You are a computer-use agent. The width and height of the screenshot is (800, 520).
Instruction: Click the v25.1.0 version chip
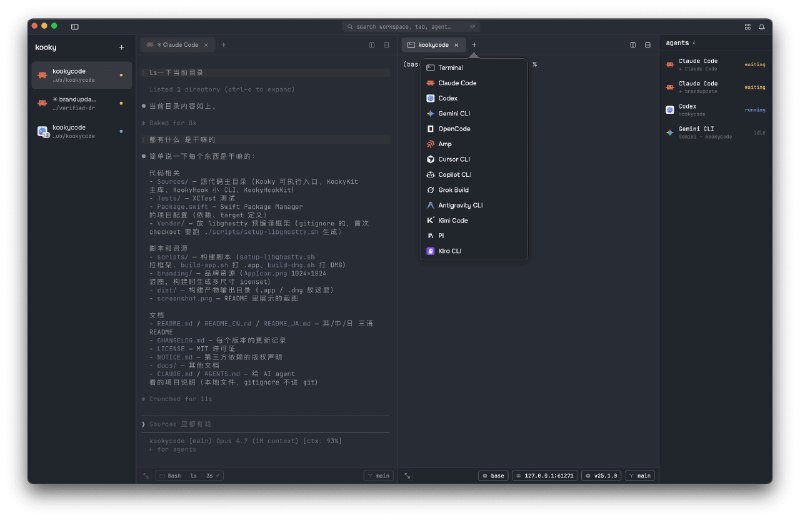[601, 476]
